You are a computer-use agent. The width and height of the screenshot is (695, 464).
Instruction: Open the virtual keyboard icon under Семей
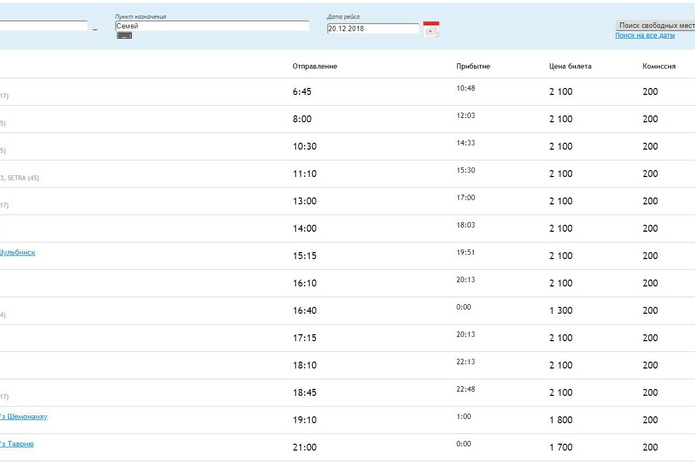[x=124, y=36]
